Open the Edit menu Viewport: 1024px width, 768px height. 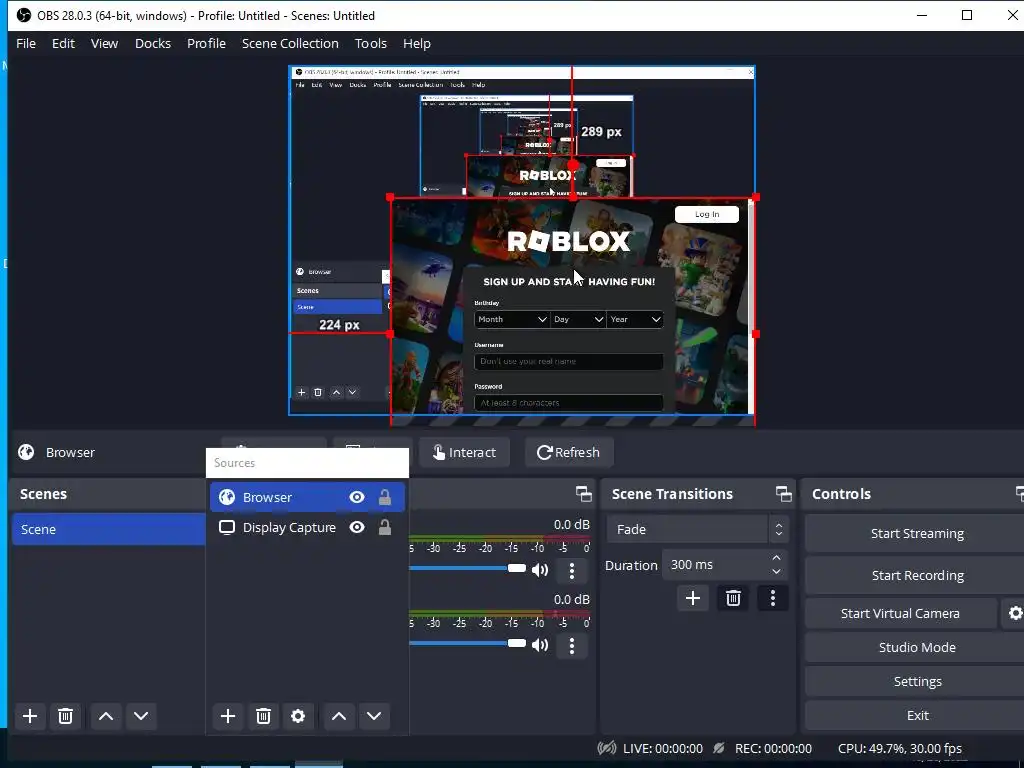click(63, 44)
